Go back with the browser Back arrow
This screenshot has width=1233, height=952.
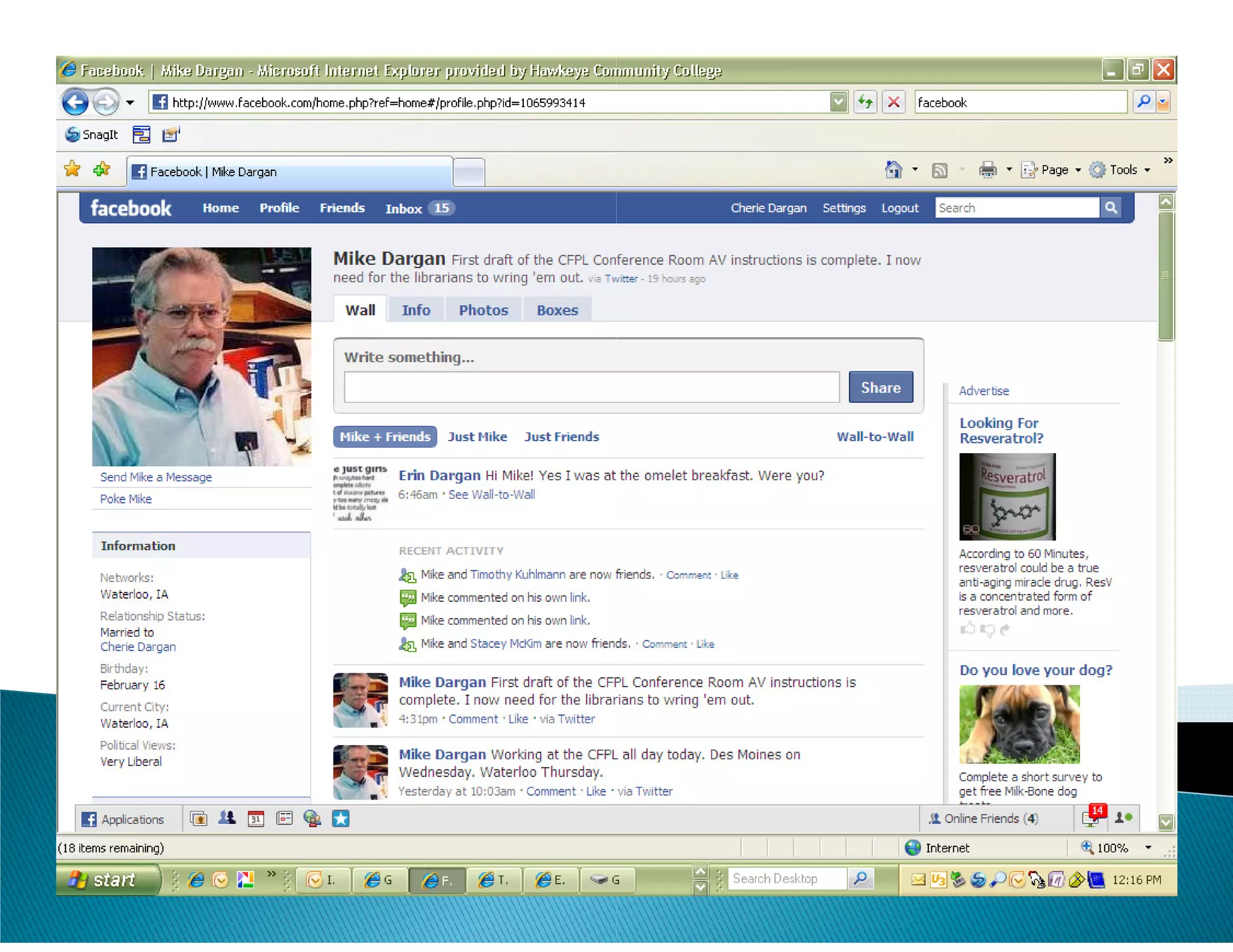pyautogui.click(x=75, y=102)
